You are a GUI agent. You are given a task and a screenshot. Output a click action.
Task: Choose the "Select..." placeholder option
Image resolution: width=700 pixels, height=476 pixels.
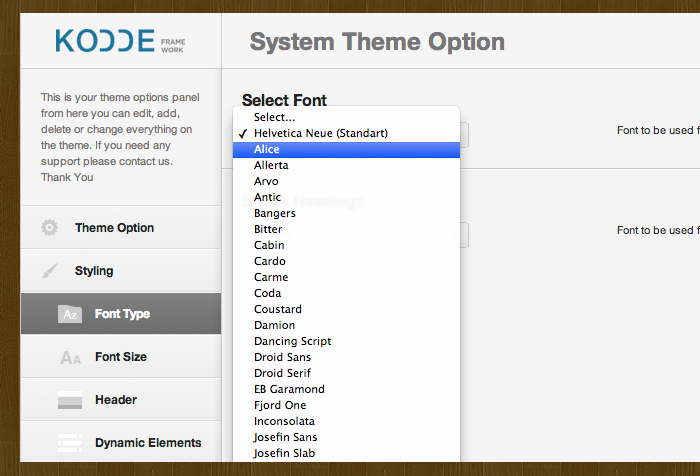274,117
